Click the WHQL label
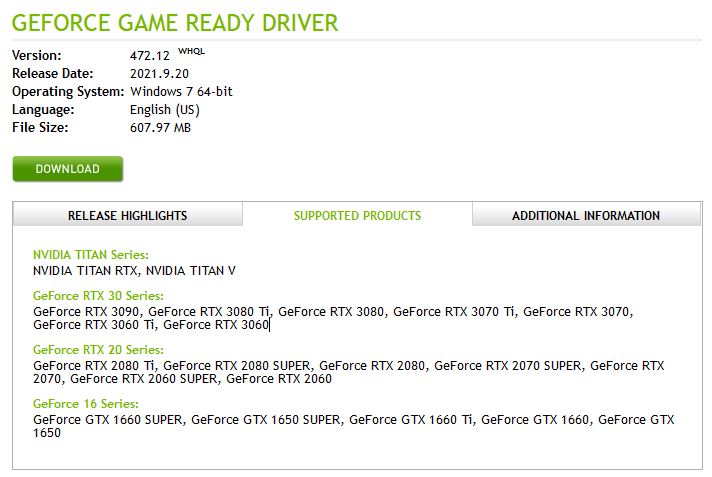Screen dimensions: 712x477 click(x=191, y=51)
